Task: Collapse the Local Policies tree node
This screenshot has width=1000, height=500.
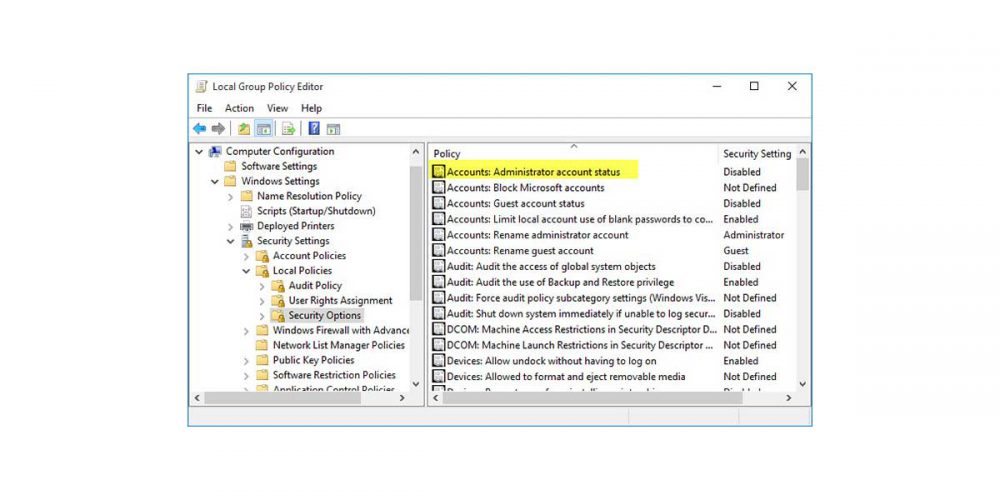Action: pos(247,271)
